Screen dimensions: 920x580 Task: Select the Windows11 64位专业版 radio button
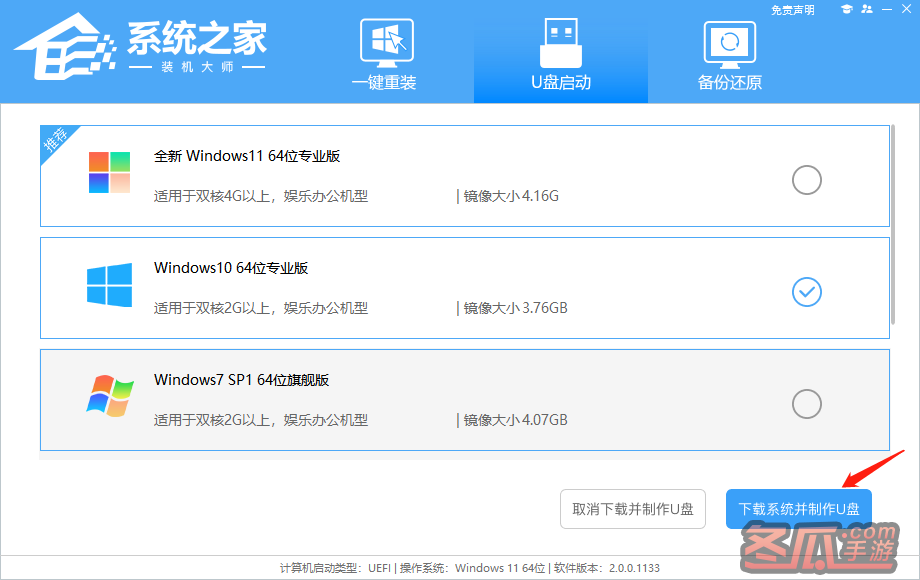[x=807, y=180]
